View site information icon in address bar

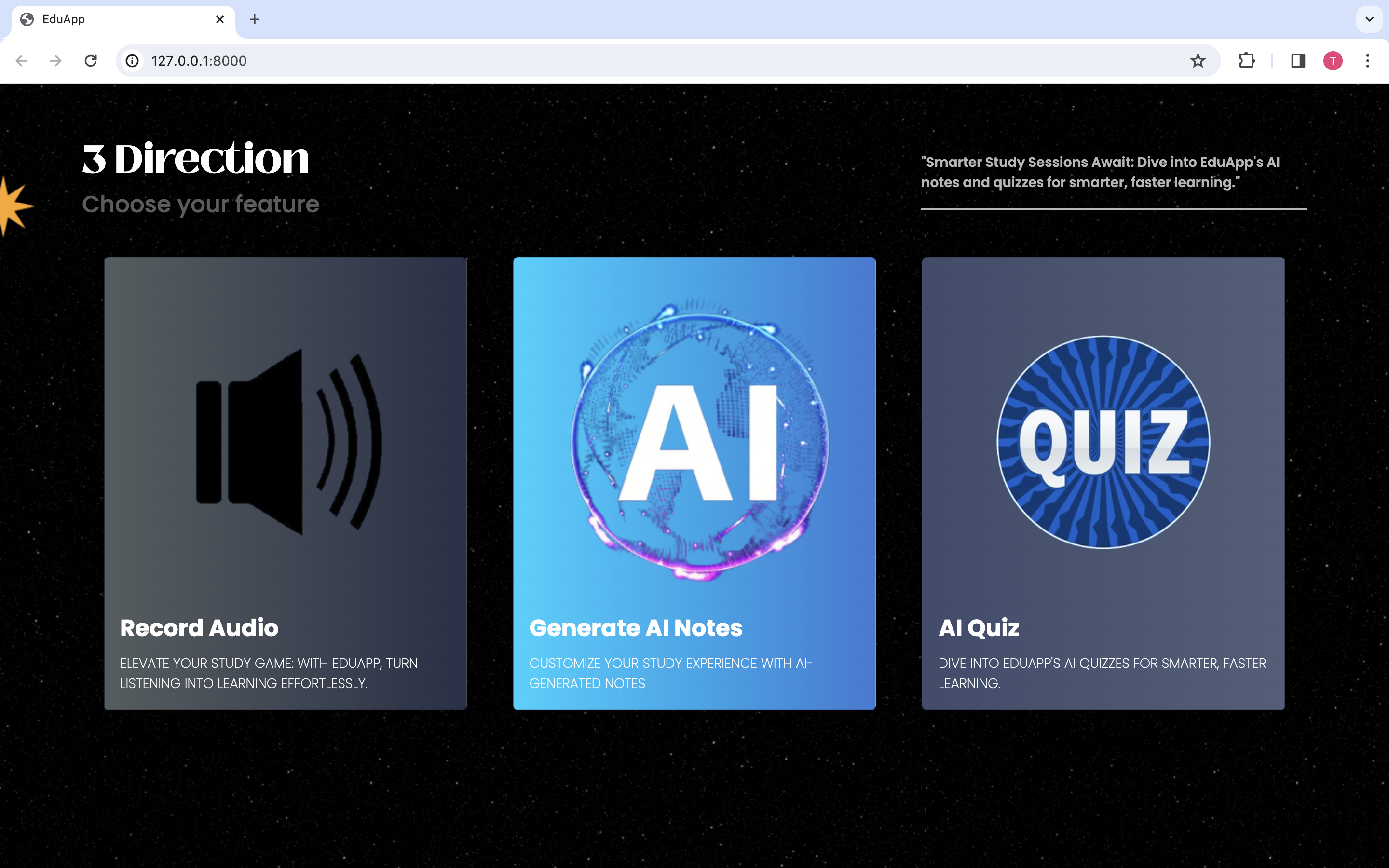pyautogui.click(x=133, y=61)
